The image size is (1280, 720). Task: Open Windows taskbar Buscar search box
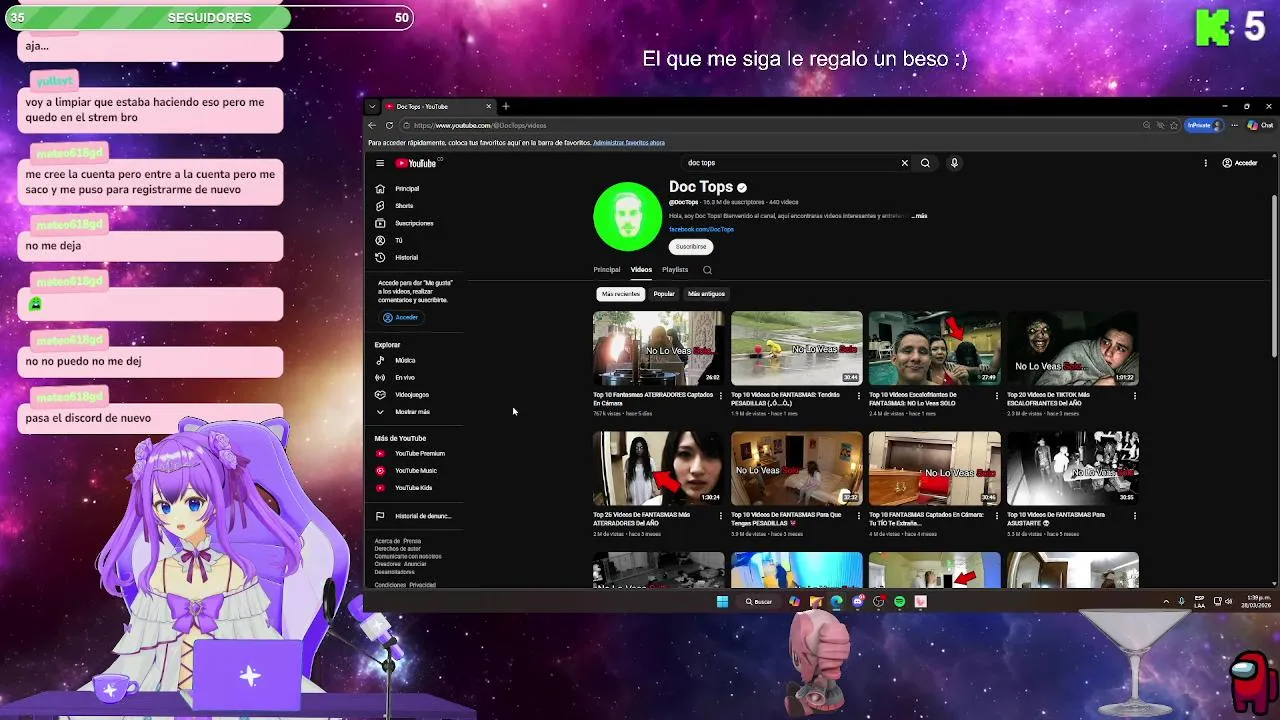pyautogui.click(x=759, y=601)
